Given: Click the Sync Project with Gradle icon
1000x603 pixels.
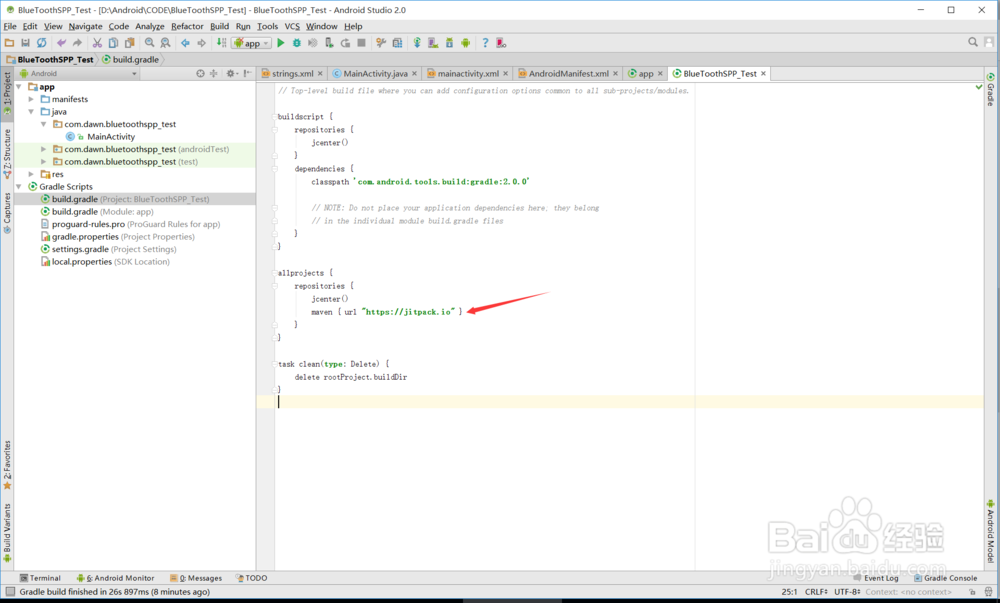Looking at the screenshot, I should coord(417,43).
